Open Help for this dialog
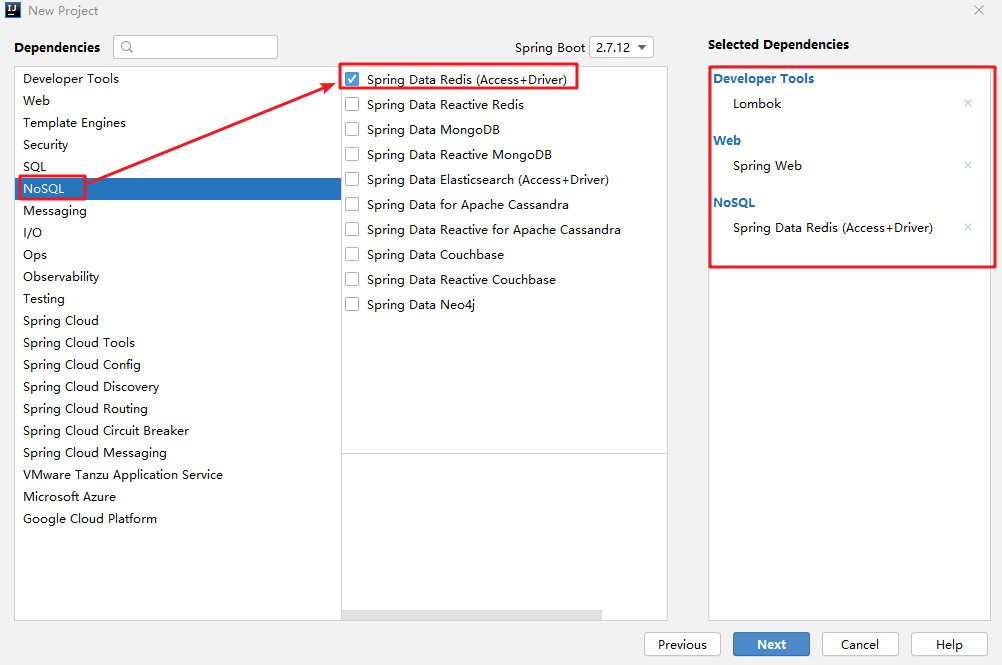This screenshot has height=665, width=1002. 949,645
